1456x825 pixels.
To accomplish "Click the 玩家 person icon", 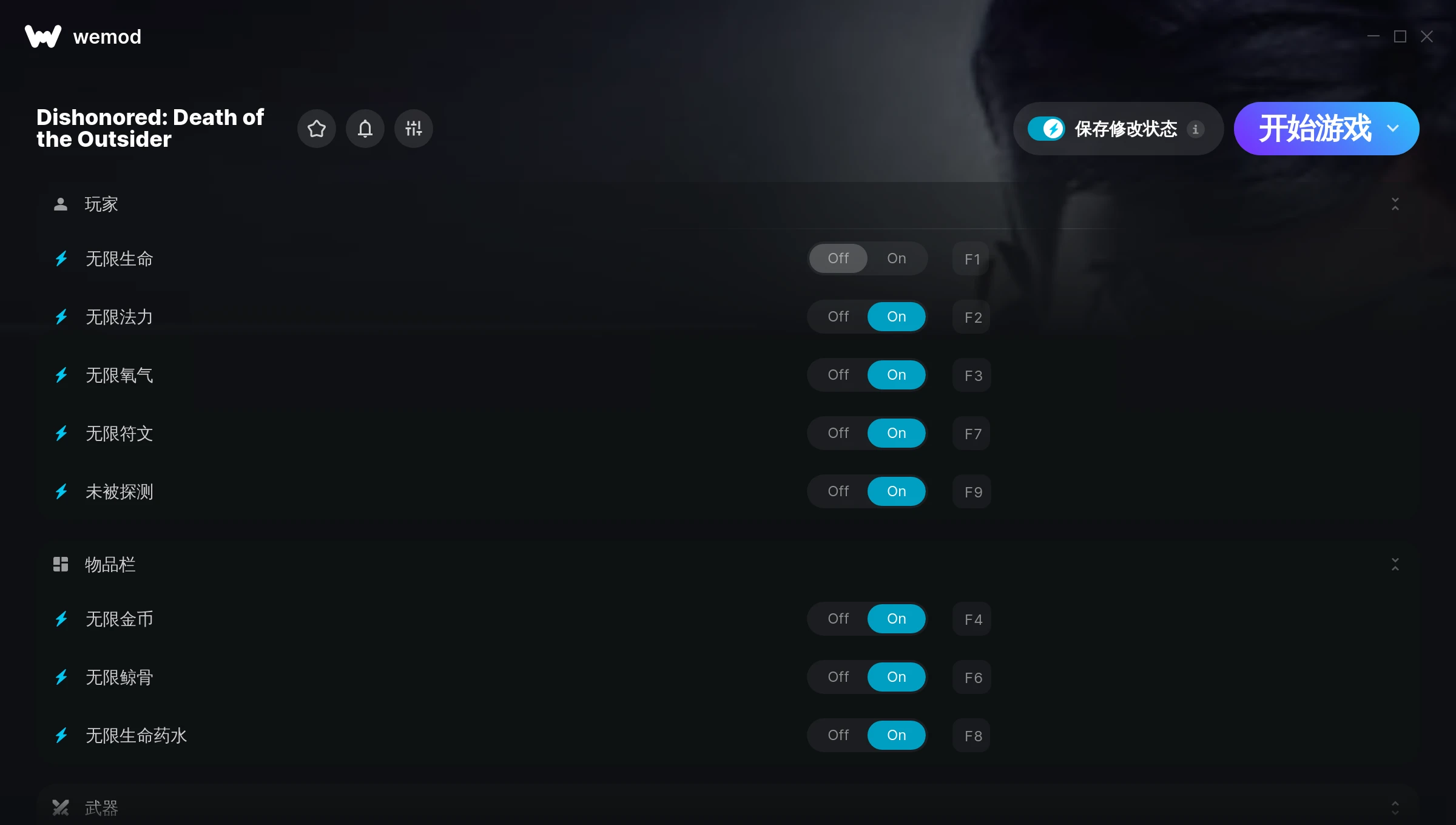I will (x=61, y=204).
